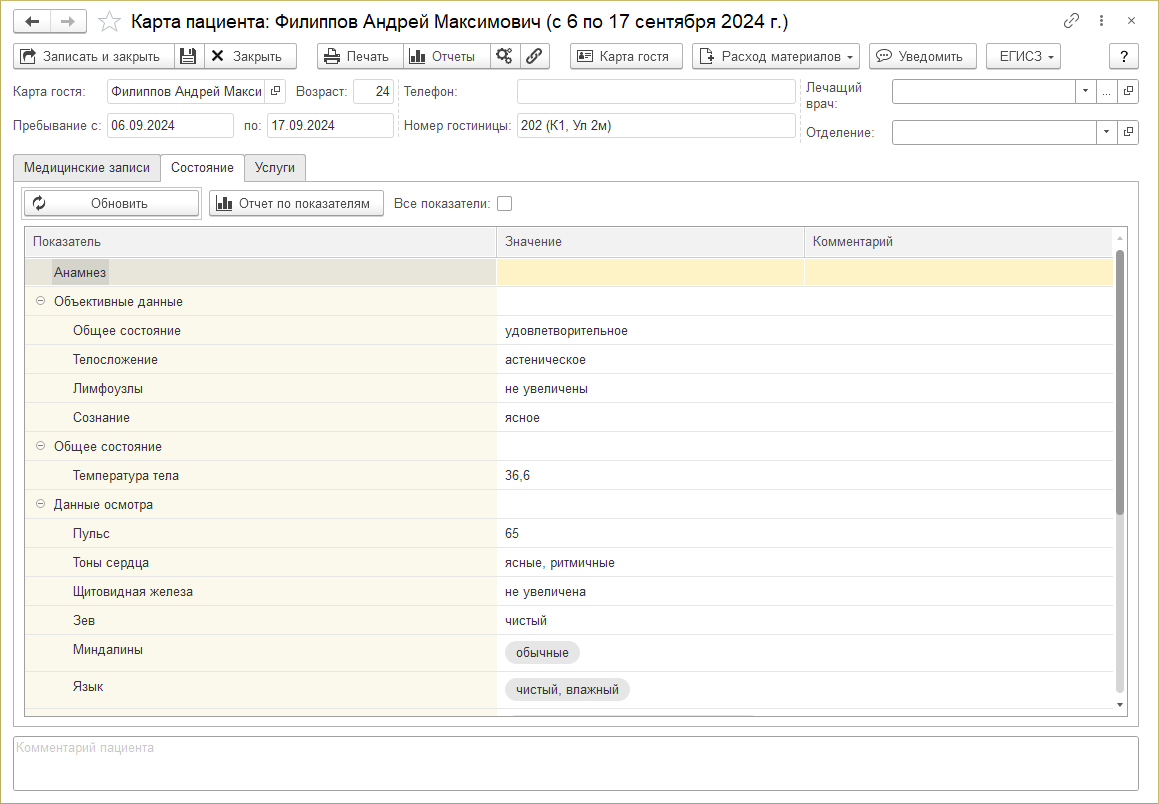Click the Показатель column header

click(x=260, y=242)
